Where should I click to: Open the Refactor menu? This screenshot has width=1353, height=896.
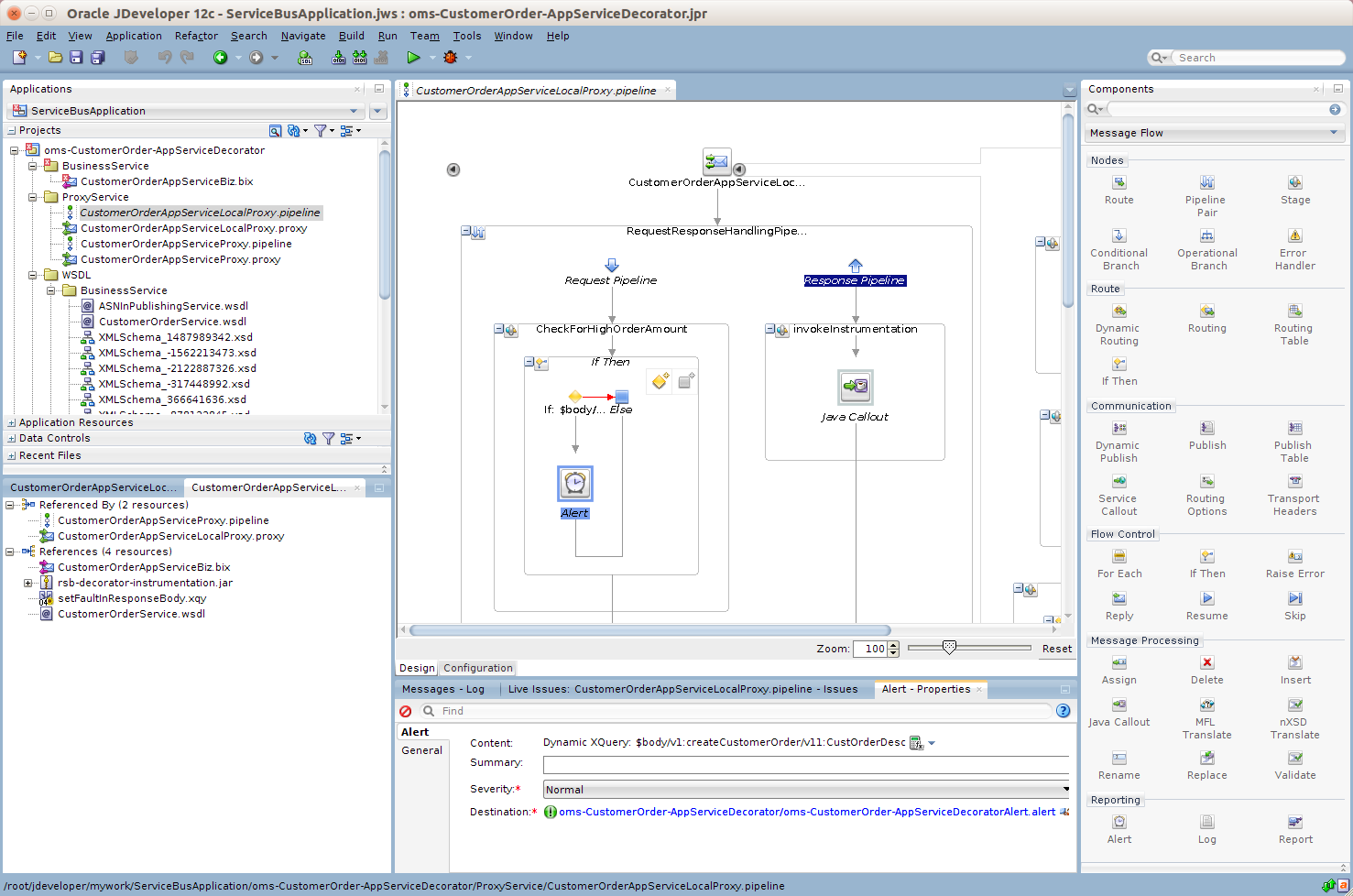196,36
